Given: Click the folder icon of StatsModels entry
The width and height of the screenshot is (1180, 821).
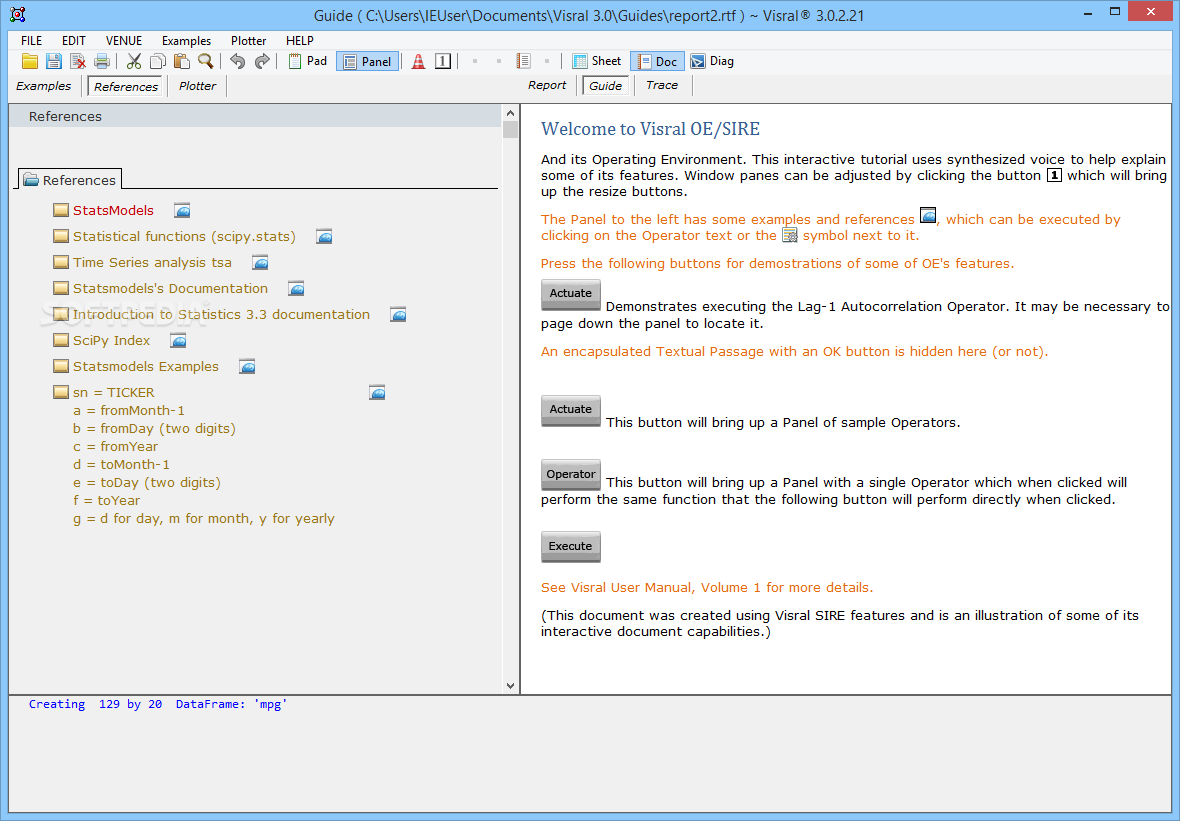Looking at the screenshot, I should (61, 210).
